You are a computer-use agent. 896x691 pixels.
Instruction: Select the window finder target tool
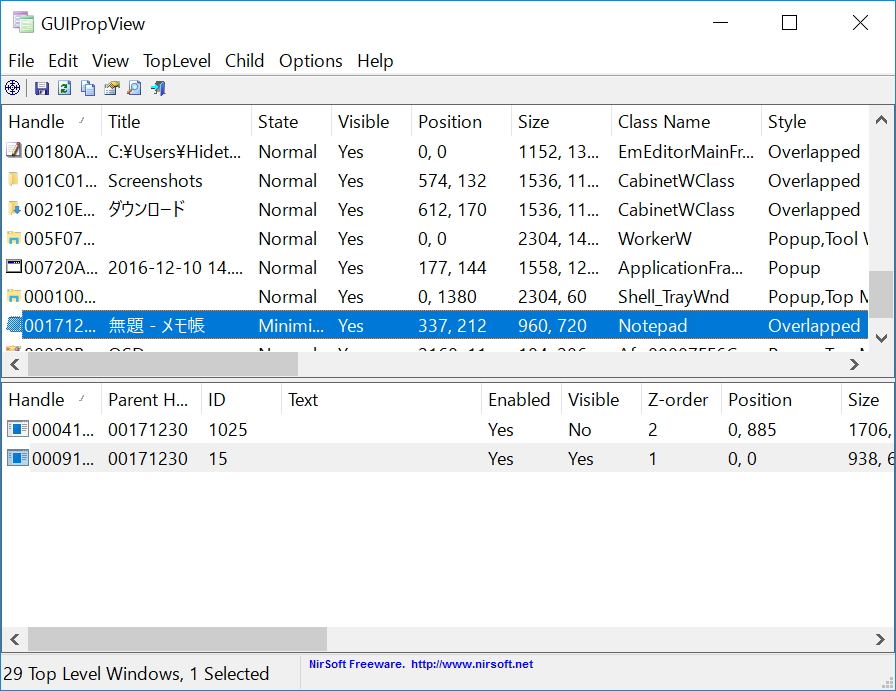12,88
